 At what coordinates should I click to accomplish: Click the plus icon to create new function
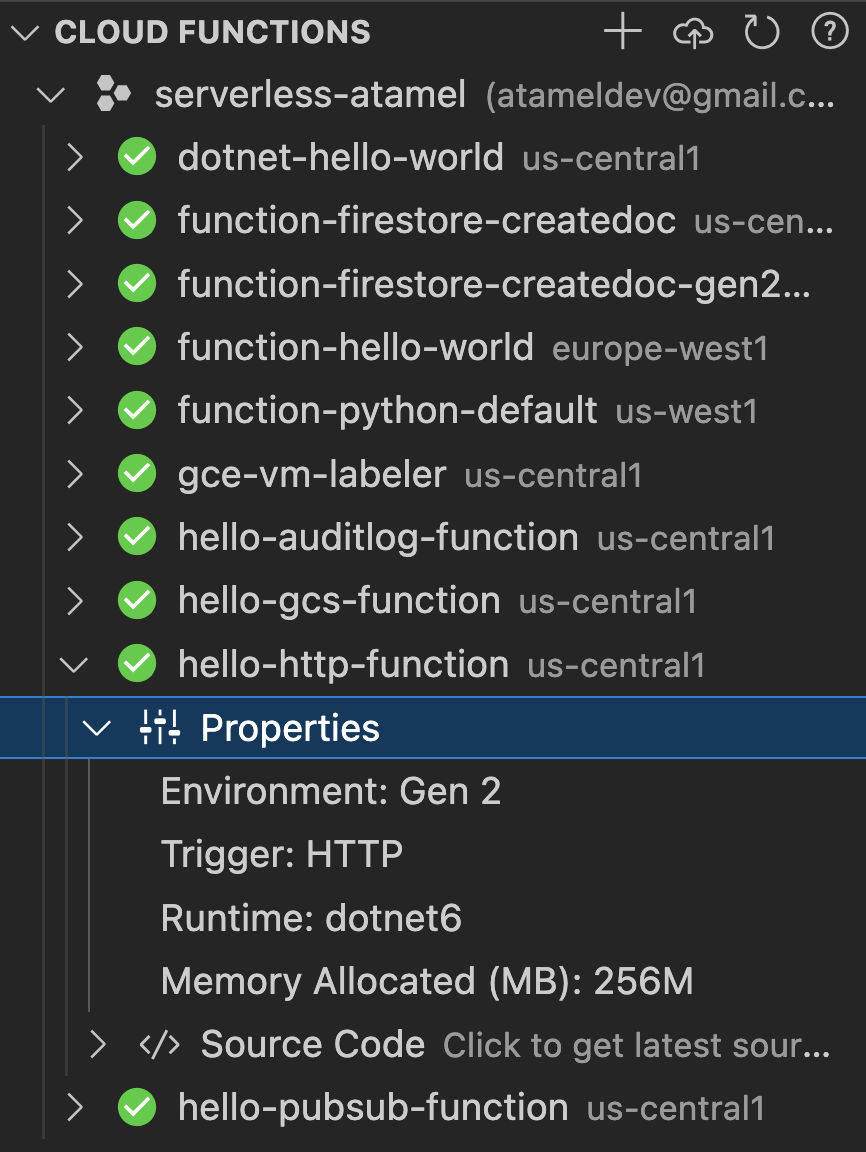(x=623, y=32)
